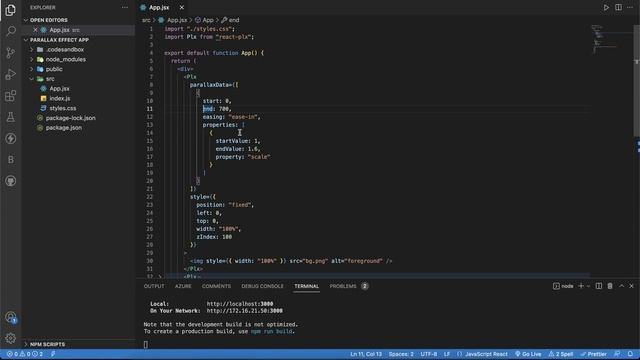Run the file with the play icon

click(x=606, y=7)
